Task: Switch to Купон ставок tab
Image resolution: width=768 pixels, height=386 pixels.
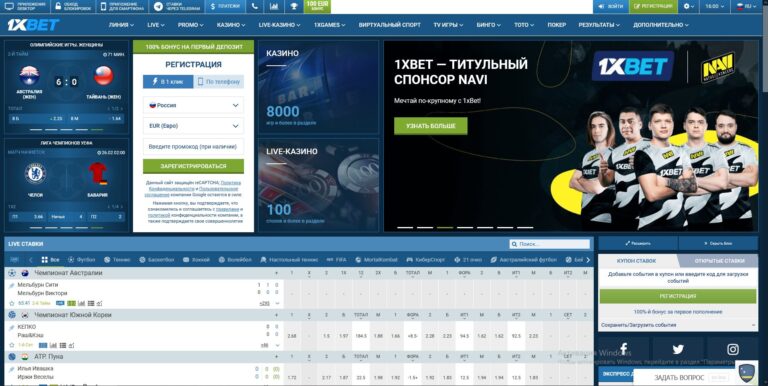Action: (x=636, y=261)
